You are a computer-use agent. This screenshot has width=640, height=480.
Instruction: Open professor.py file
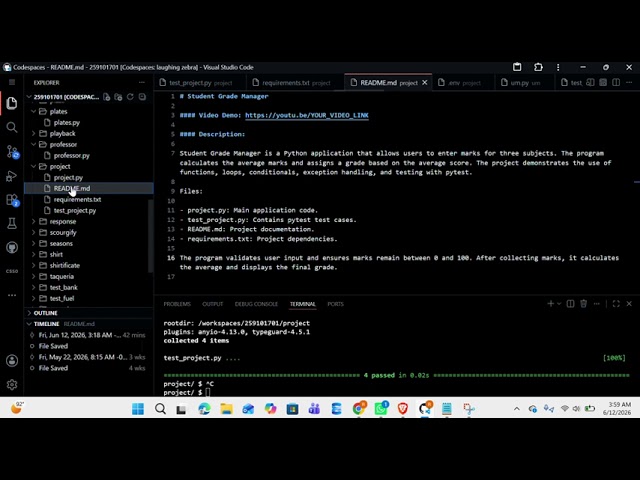tap(71, 156)
